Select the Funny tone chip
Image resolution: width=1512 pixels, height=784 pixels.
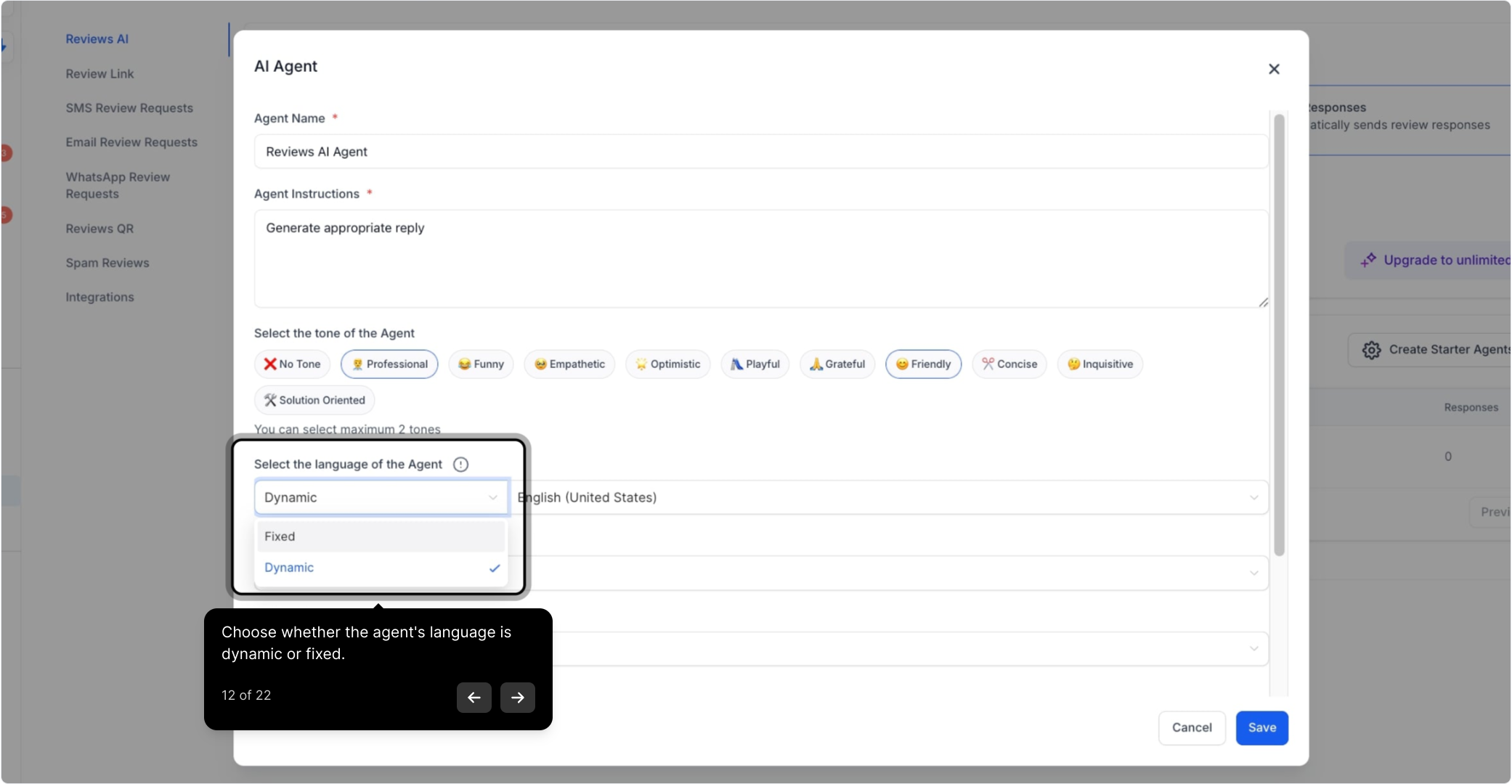click(481, 364)
